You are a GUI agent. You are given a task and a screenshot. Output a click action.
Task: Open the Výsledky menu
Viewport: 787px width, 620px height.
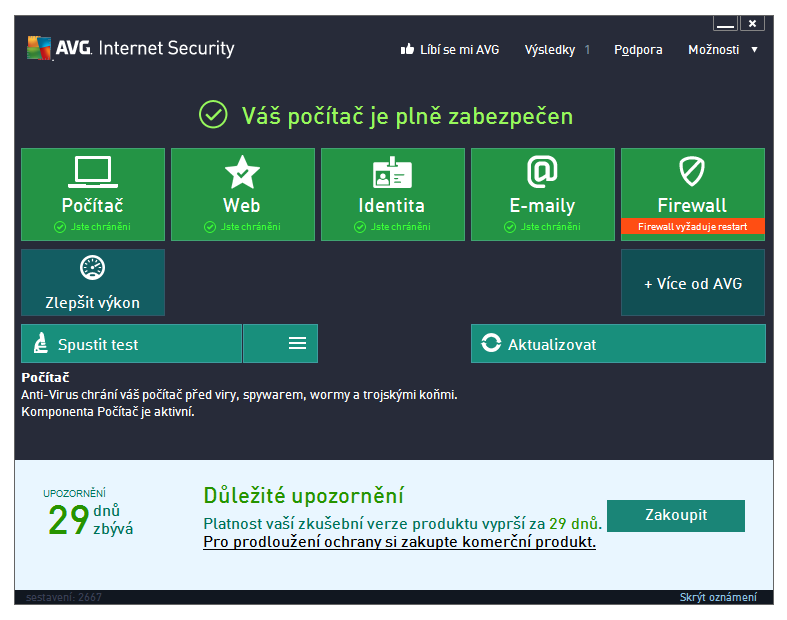click(550, 50)
